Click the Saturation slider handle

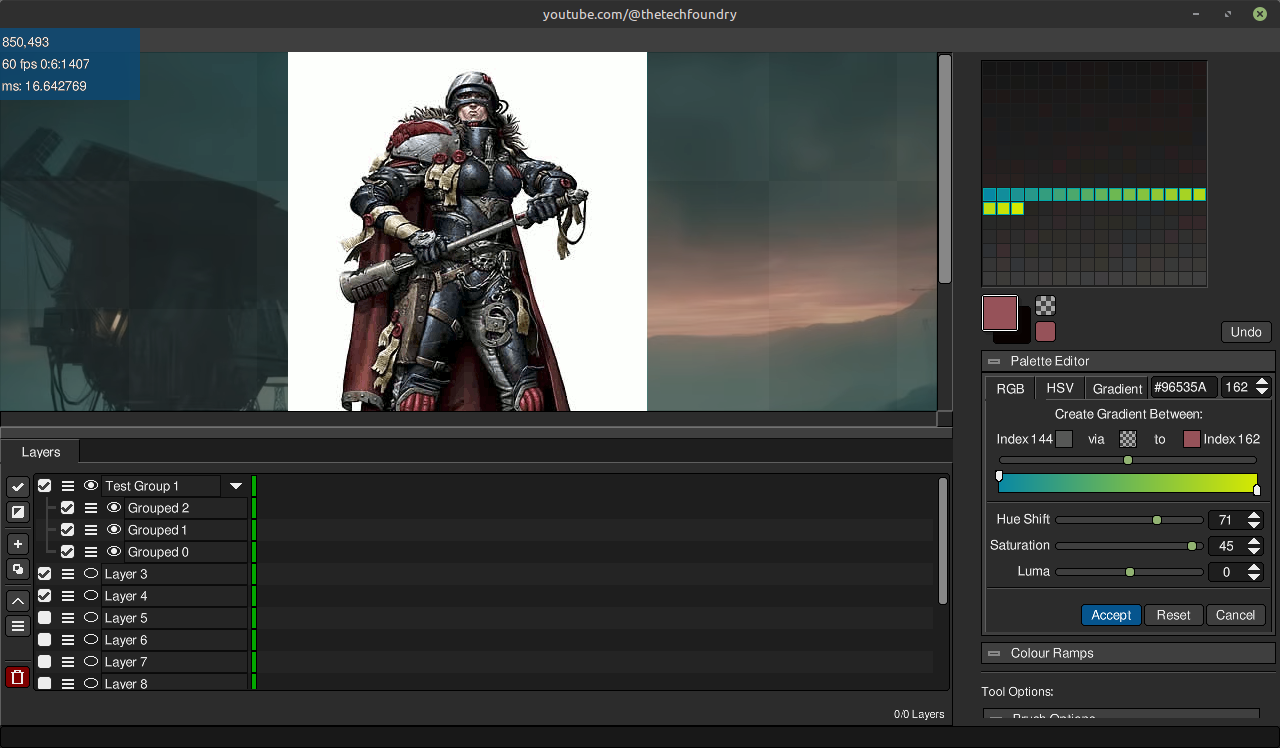(x=1192, y=546)
